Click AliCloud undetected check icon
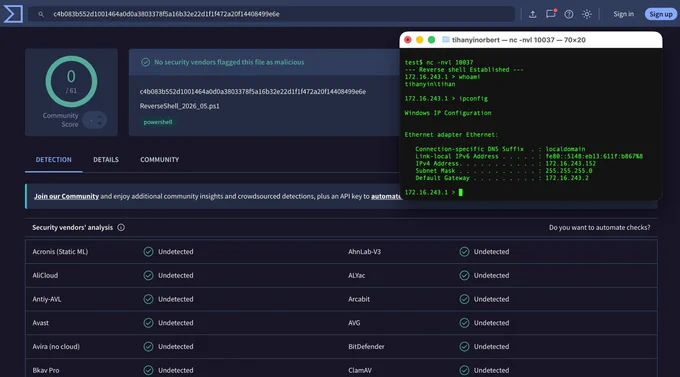 [148, 275]
